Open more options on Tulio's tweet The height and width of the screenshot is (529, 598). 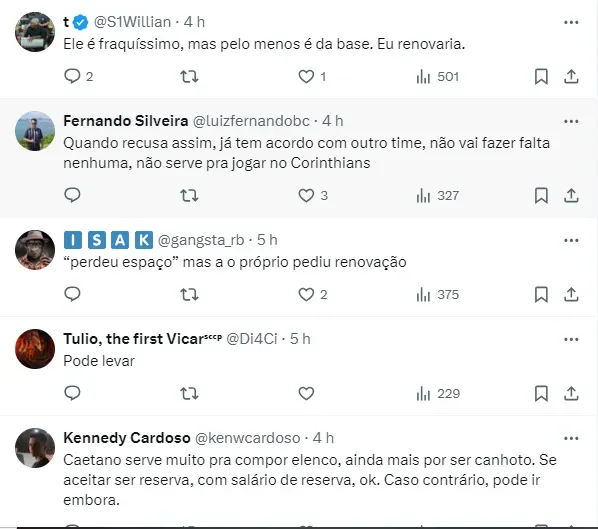(x=571, y=339)
